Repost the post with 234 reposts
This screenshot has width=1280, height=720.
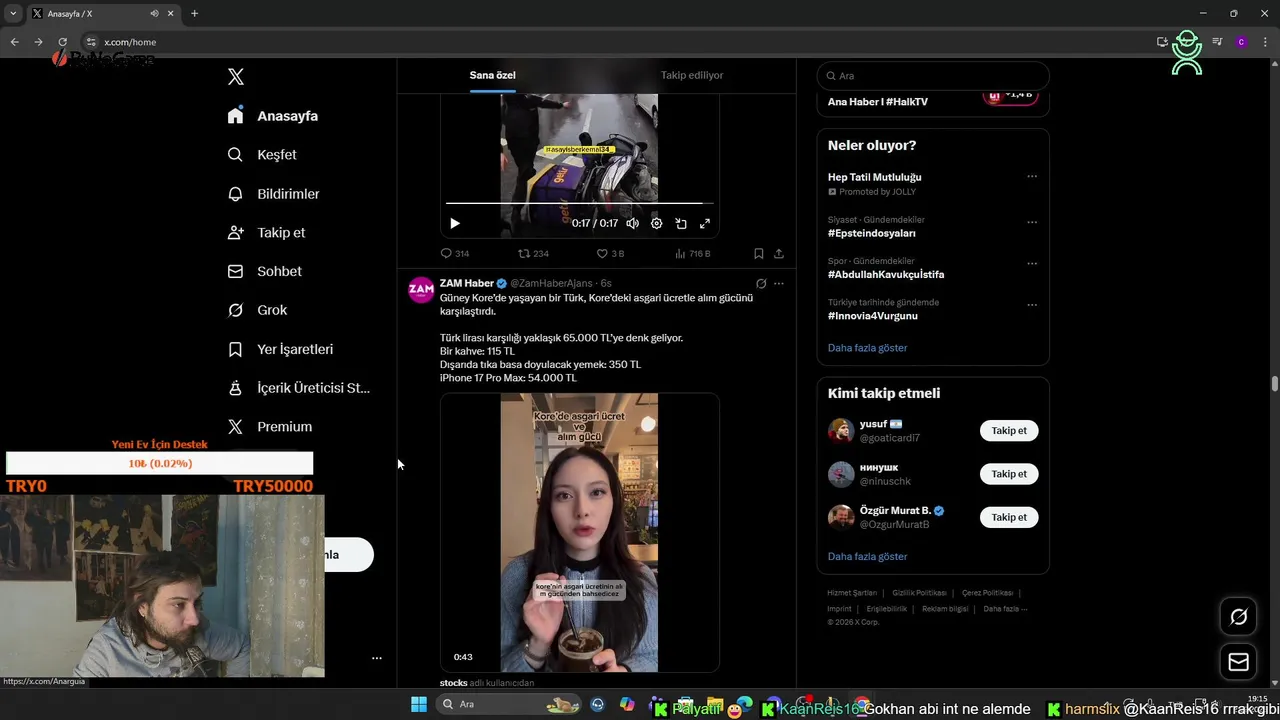coord(533,254)
